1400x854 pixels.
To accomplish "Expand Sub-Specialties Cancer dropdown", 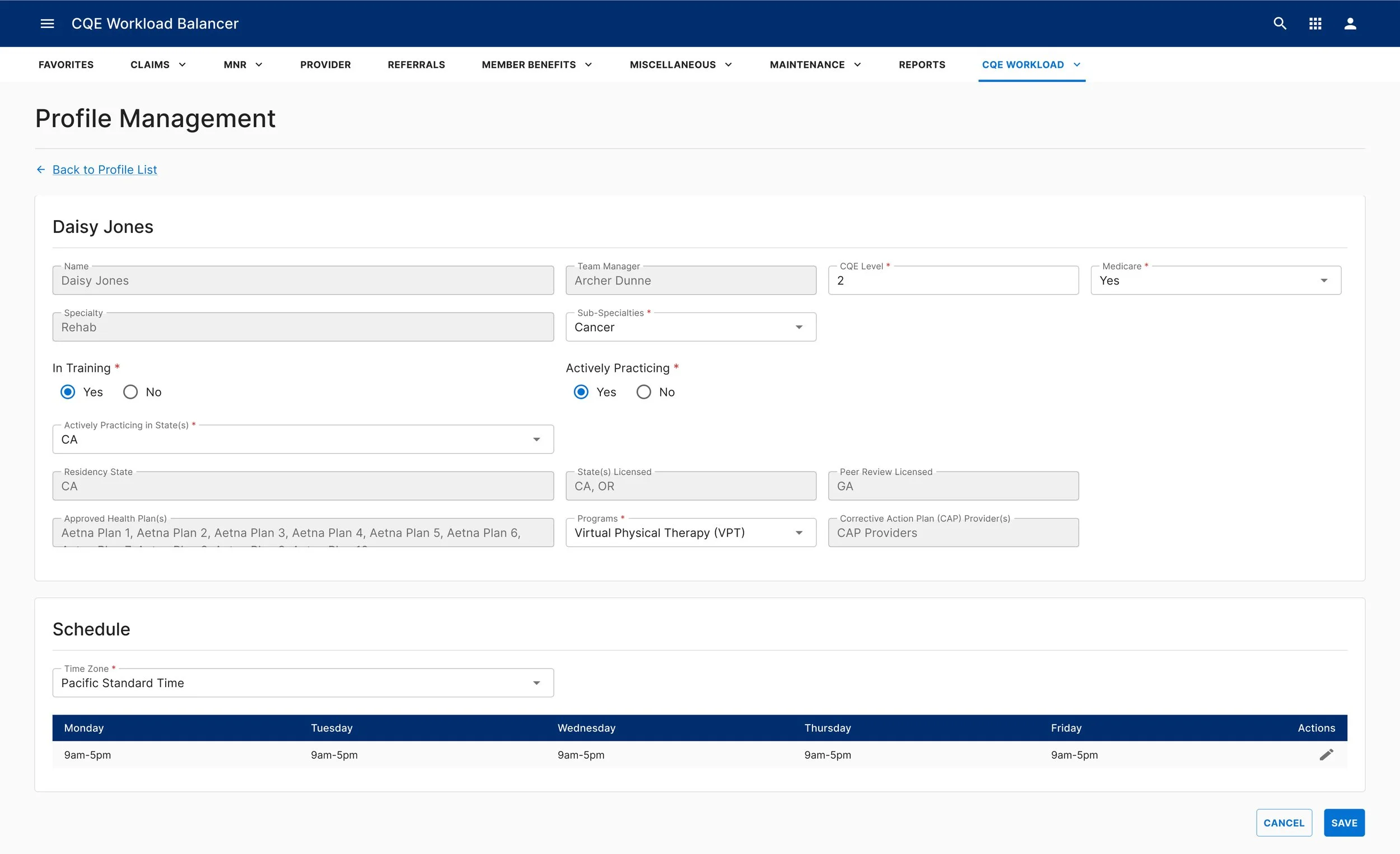I will [x=690, y=327].
